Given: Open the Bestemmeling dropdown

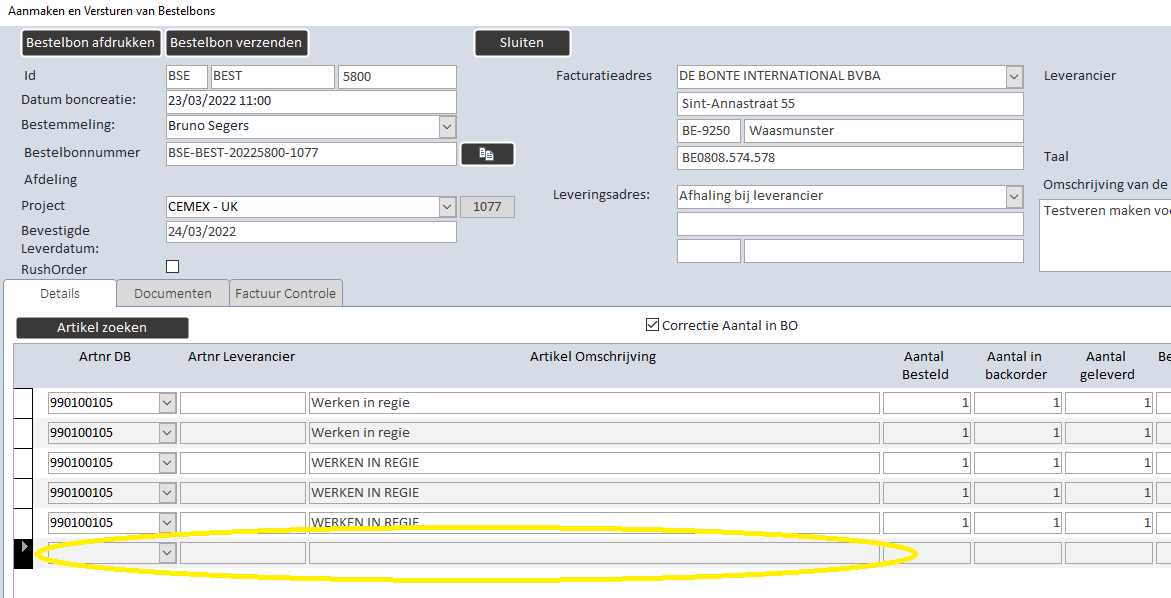Looking at the screenshot, I should pyautogui.click(x=447, y=126).
